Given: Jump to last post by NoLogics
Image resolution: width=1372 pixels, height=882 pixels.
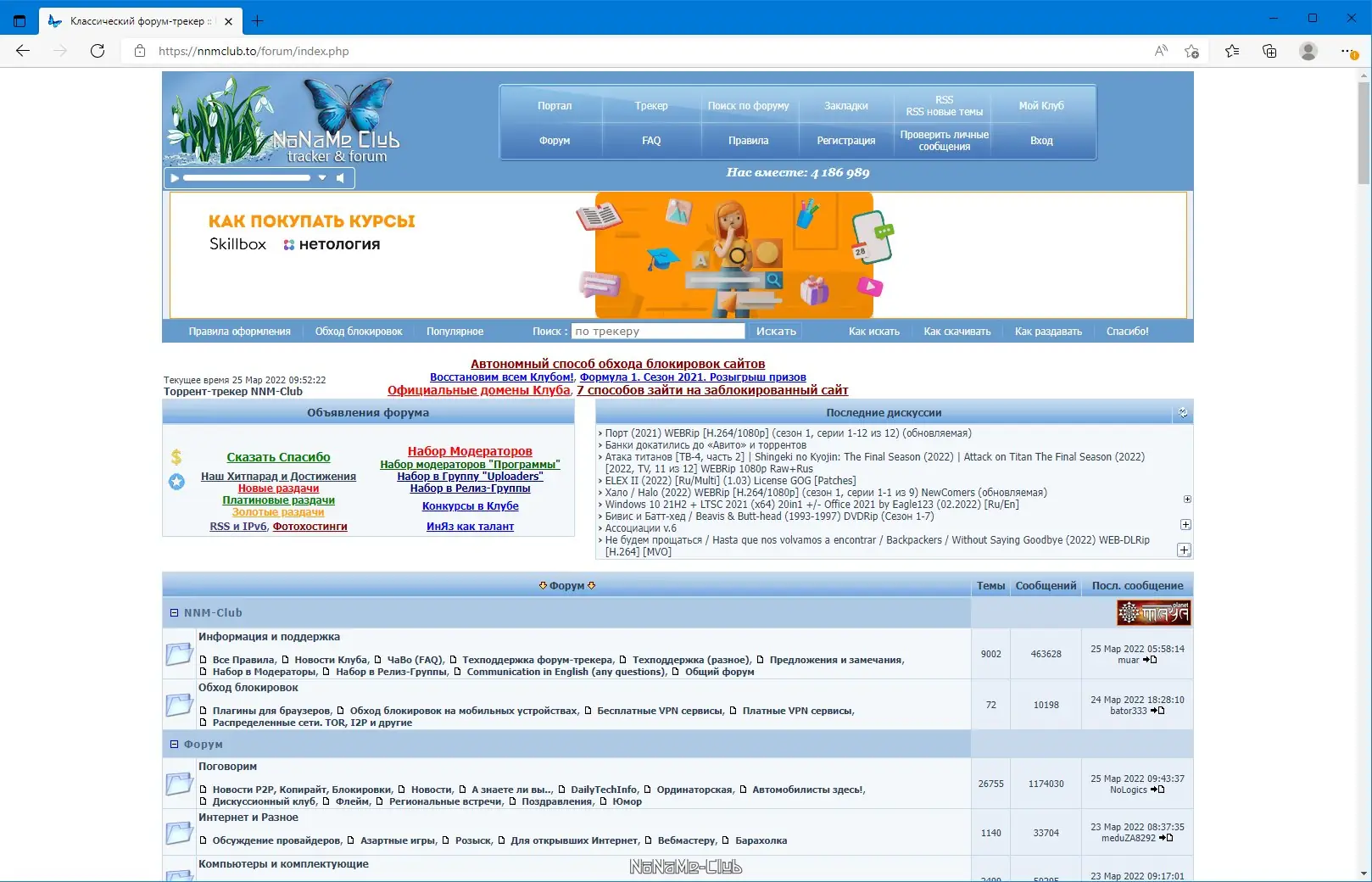Looking at the screenshot, I should click(1157, 790).
